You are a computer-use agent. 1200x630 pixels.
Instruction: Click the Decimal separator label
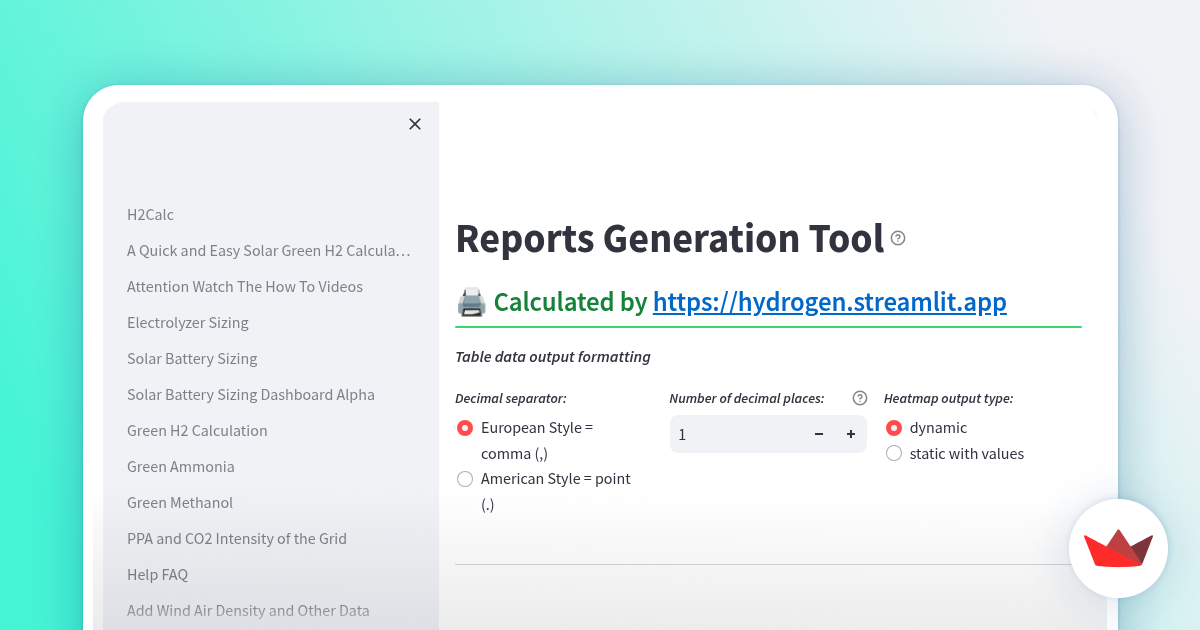click(511, 398)
